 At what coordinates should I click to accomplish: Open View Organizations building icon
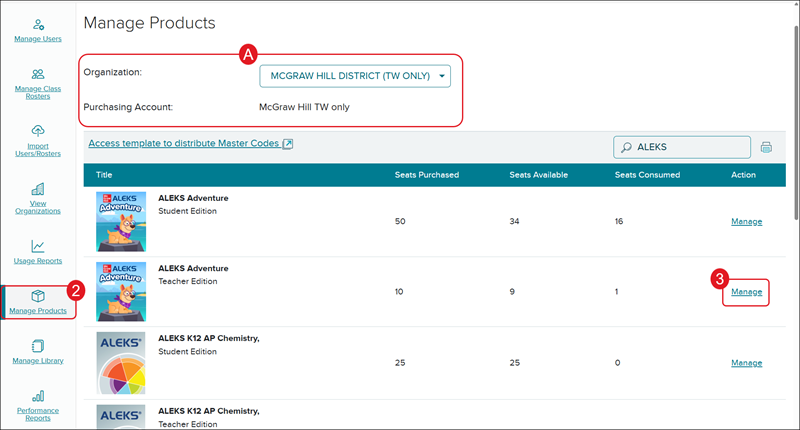pyautogui.click(x=38, y=189)
